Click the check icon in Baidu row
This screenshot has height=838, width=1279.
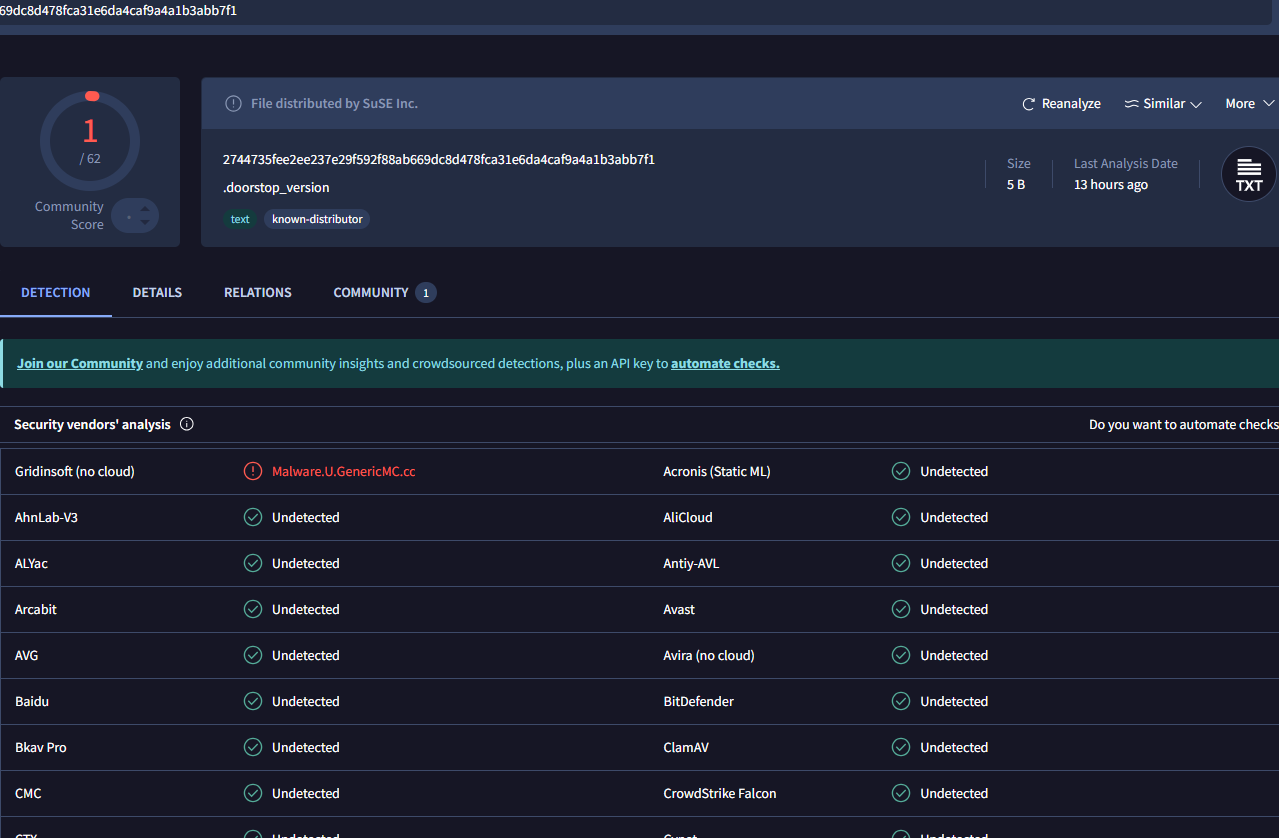click(253, 701)
